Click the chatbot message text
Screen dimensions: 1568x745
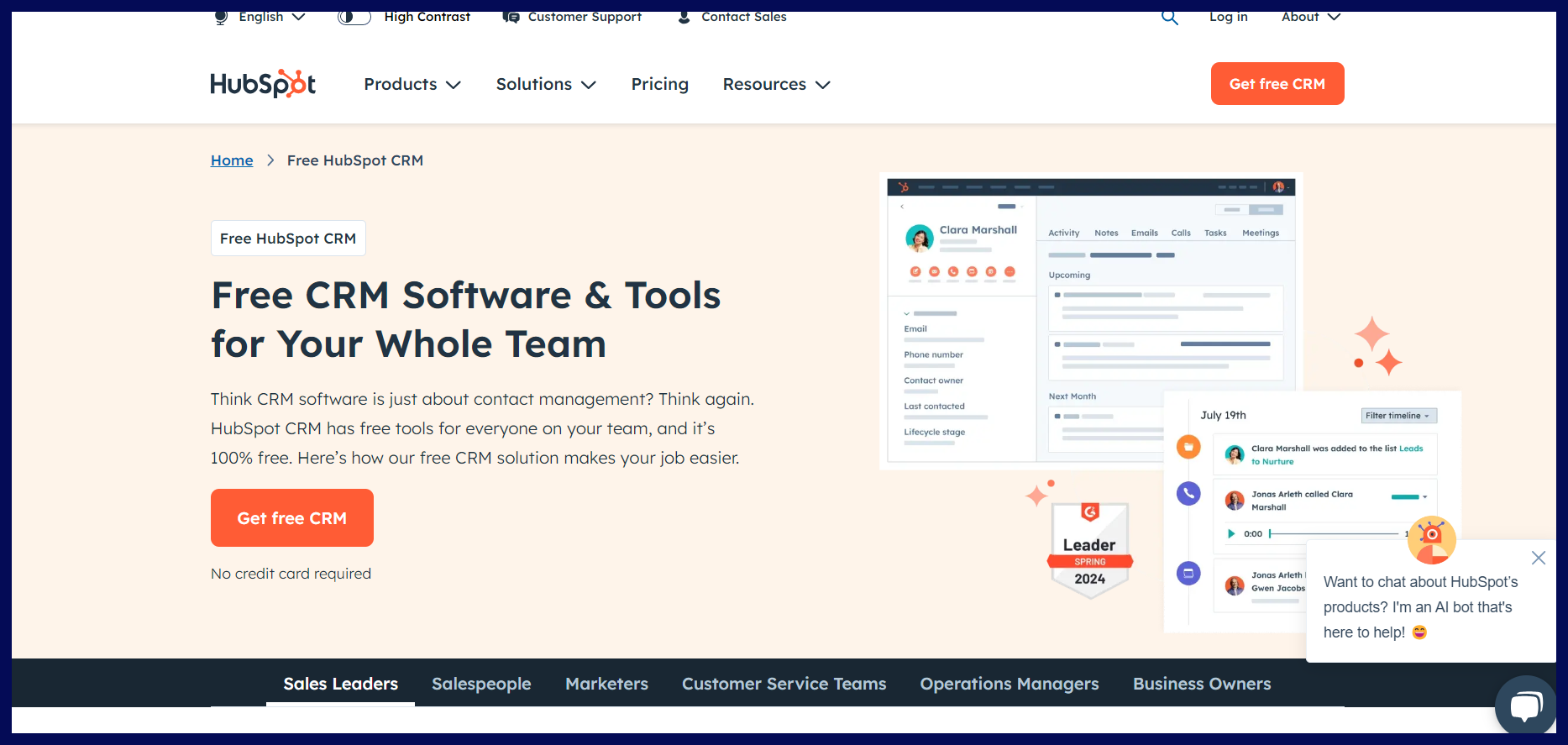(1421, 607)
